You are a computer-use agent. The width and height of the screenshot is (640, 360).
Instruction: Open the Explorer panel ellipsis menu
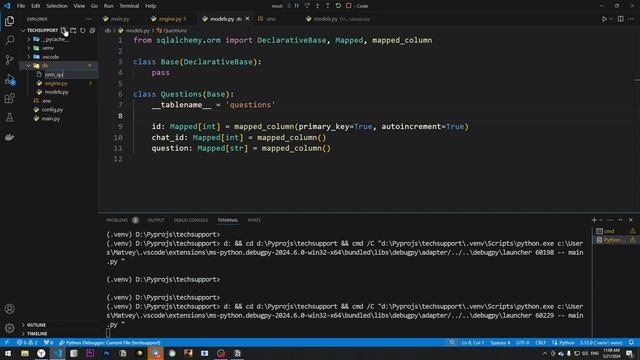pos(89,19)
